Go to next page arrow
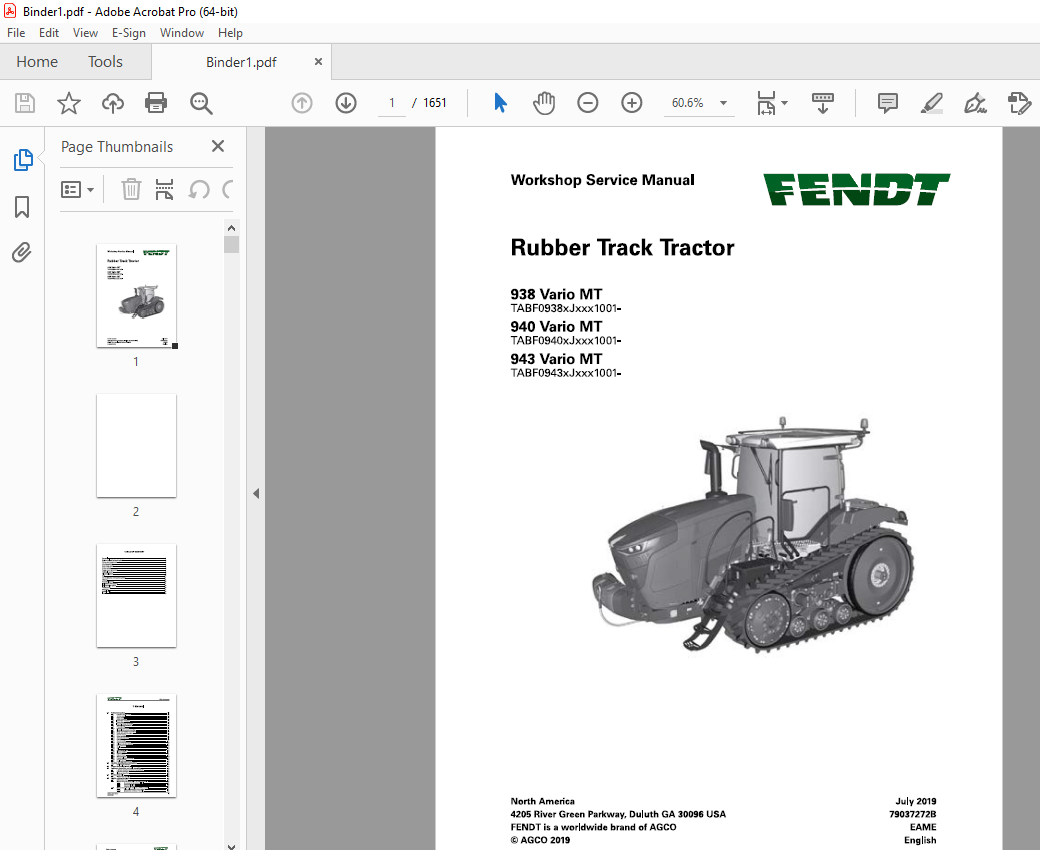Screen dimensions: 1040x850 pyautogui.click(x=346, y=103)
